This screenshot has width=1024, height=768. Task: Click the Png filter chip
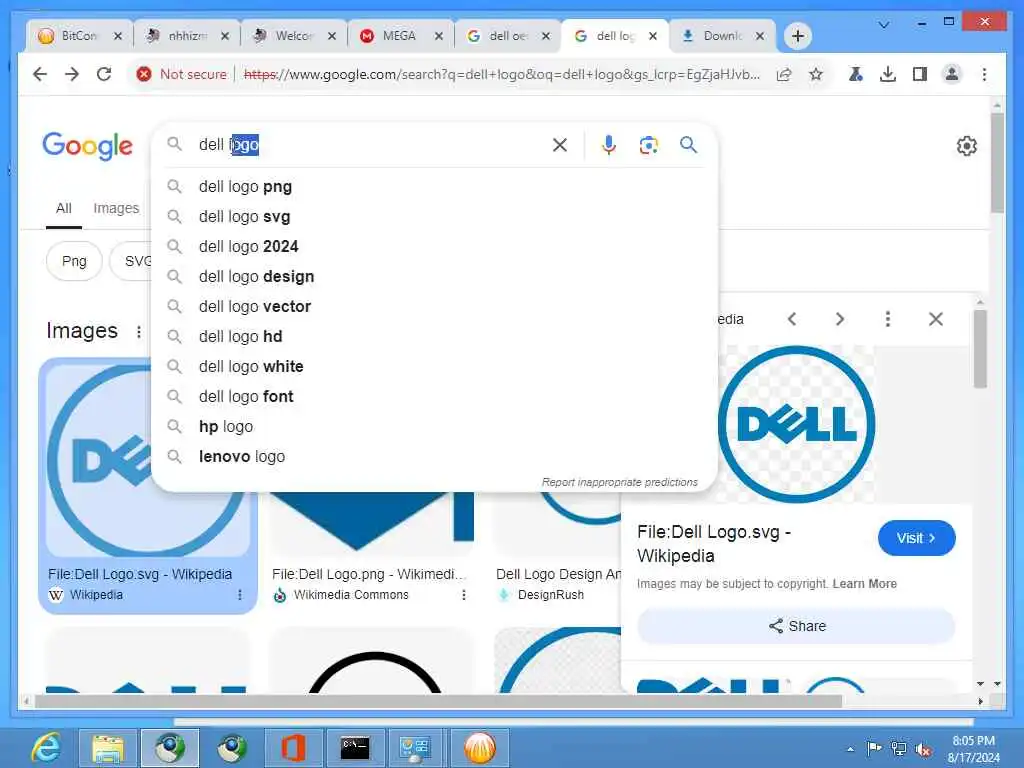(74, 261)
